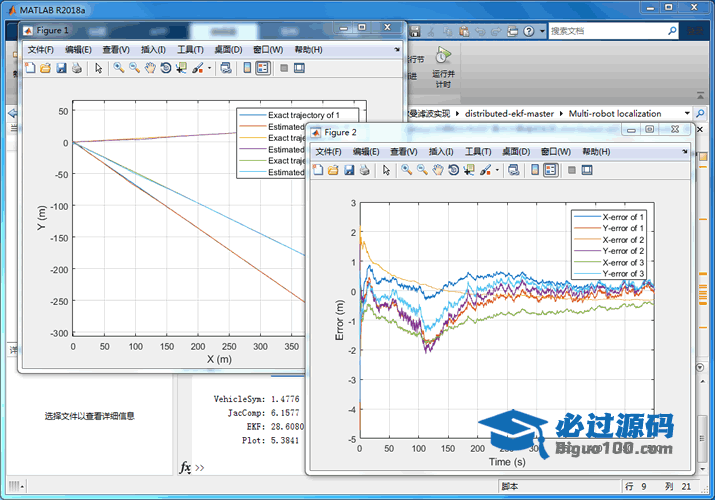Expand arrow before distributed-ekf-master in path
This screenshot has width=715, height=500.
[x=457, y=113]
